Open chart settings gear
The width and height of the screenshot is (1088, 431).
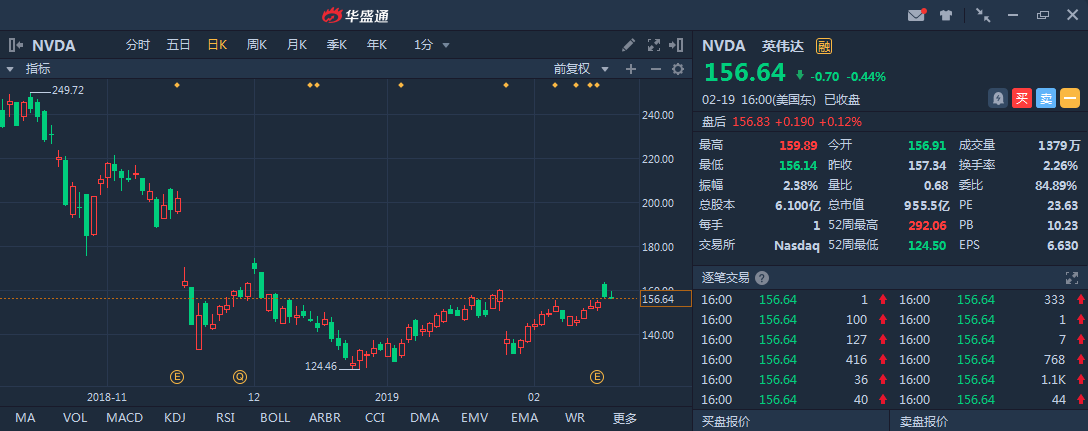click(x=678, y=69)
